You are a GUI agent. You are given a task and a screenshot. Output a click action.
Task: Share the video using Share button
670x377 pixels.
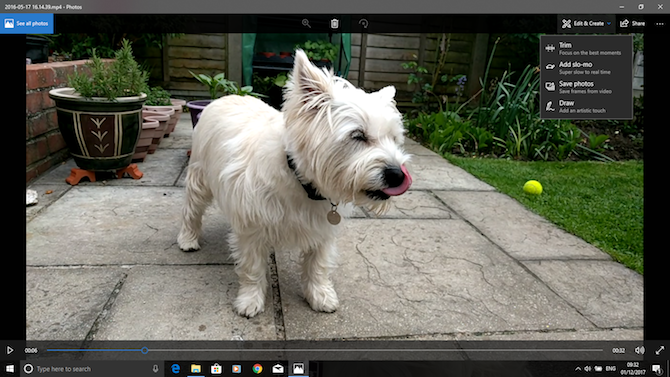[x=633, y=24]
